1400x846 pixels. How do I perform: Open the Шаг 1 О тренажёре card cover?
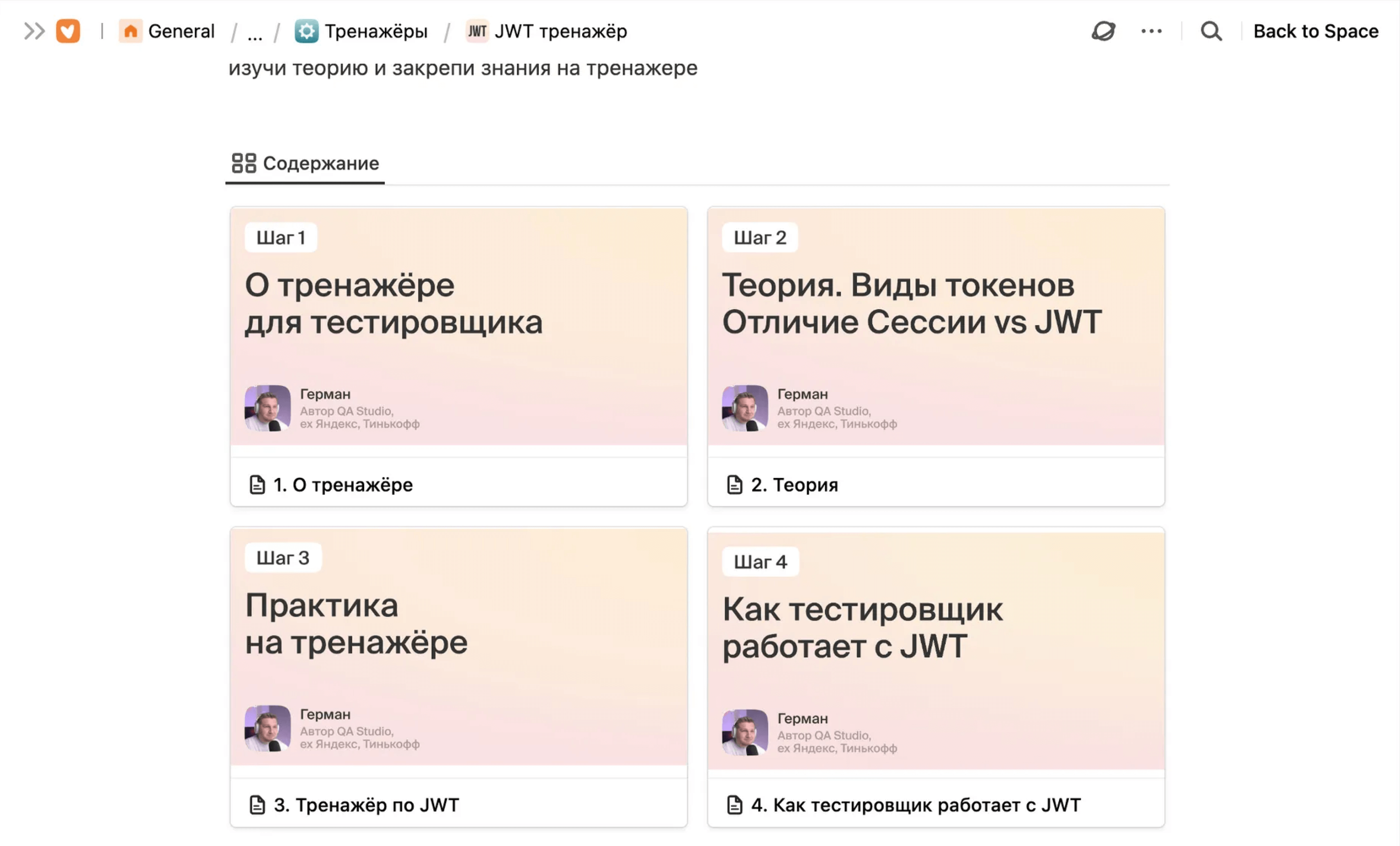click(x=458, y=326)
